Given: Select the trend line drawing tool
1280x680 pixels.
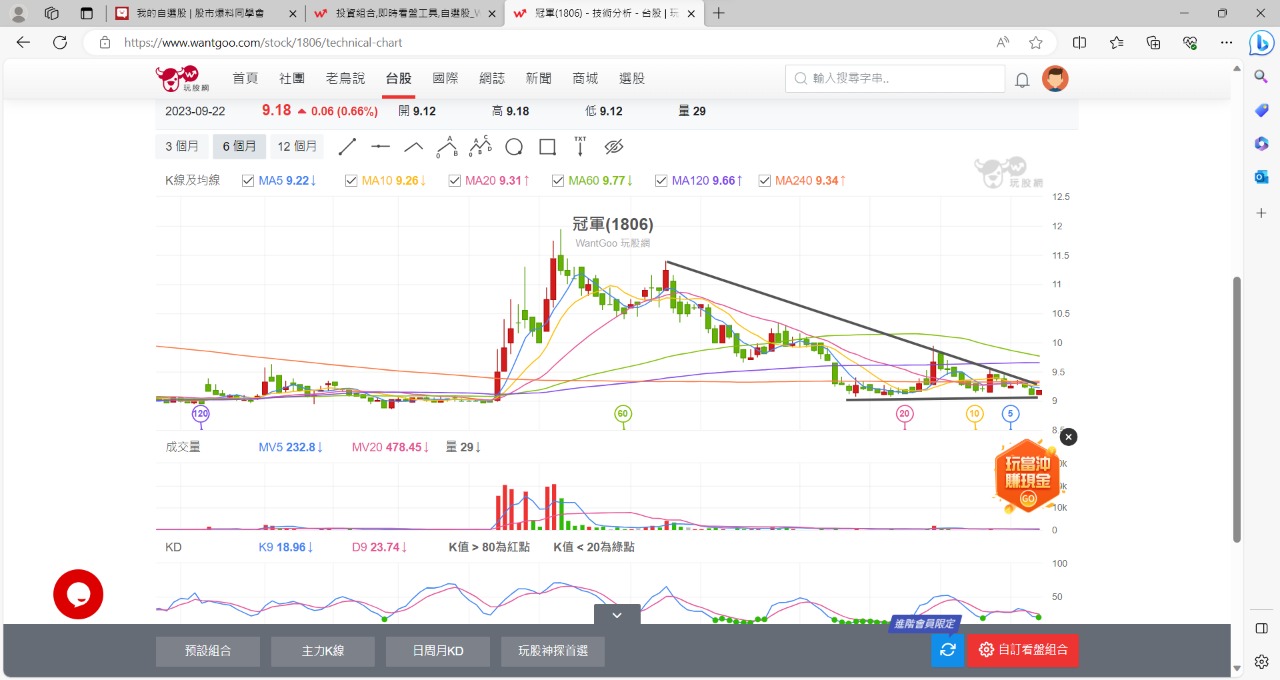Looking at the screenshot, I should (347, 147).
